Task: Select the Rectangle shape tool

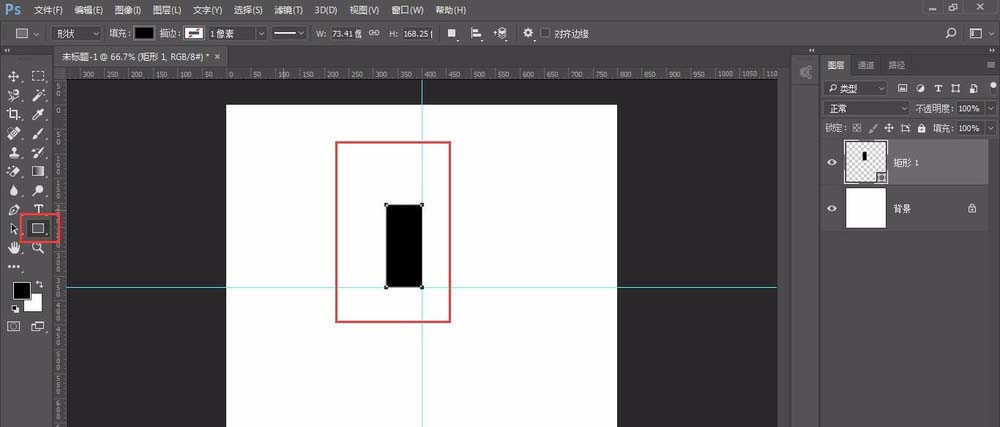Action: pyautogui.click(x=38, y=228)
